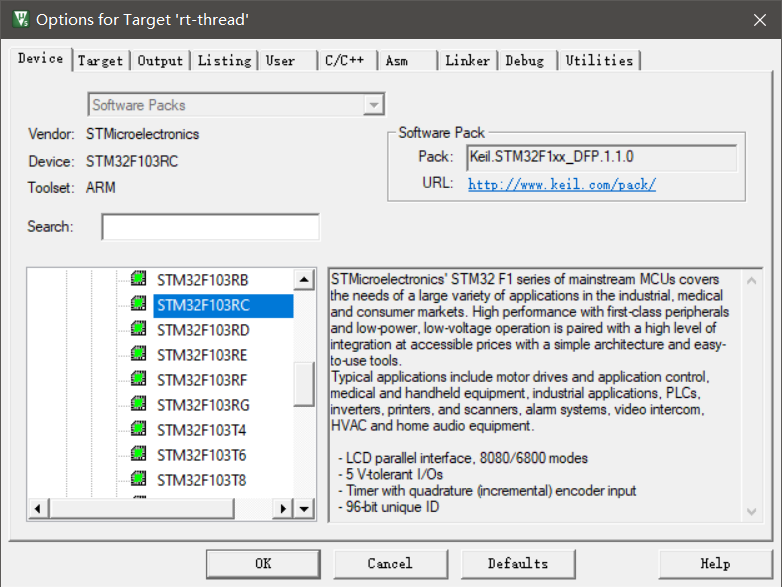Click device list scroll up arrow
Viewport: 782px width, 587px height.
click(304, 280)
